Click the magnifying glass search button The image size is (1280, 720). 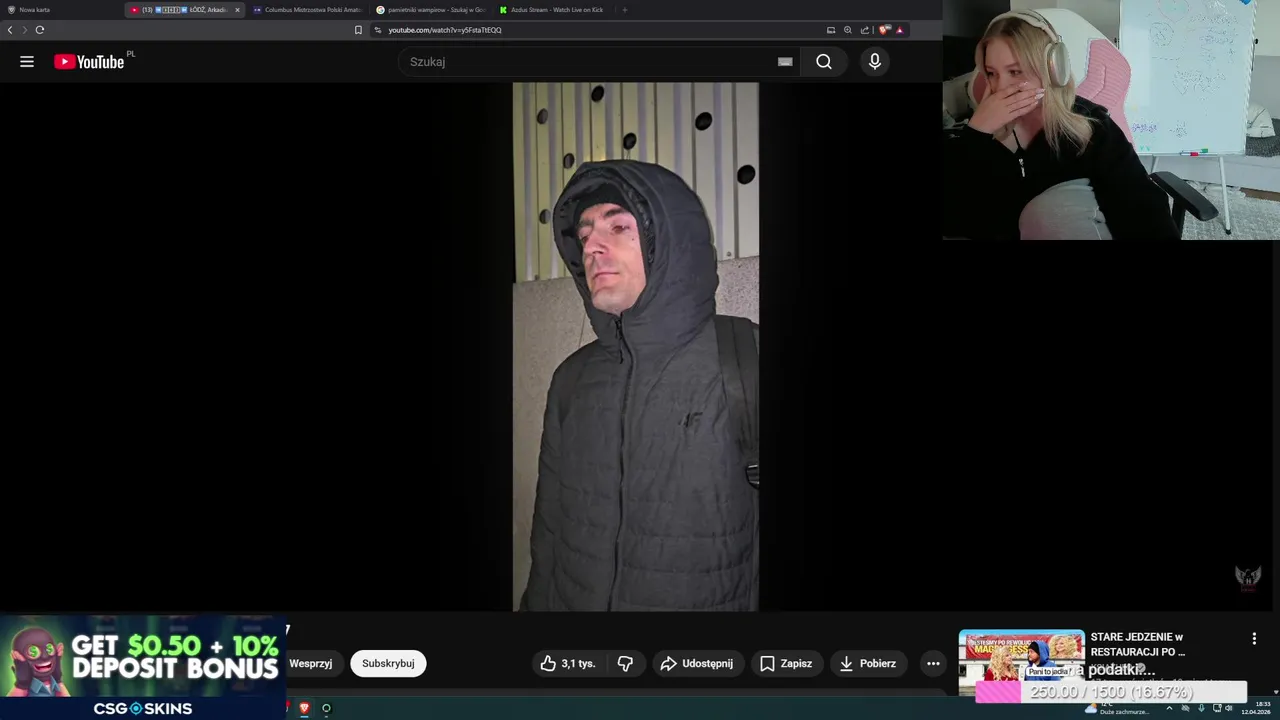pos(823,62)
